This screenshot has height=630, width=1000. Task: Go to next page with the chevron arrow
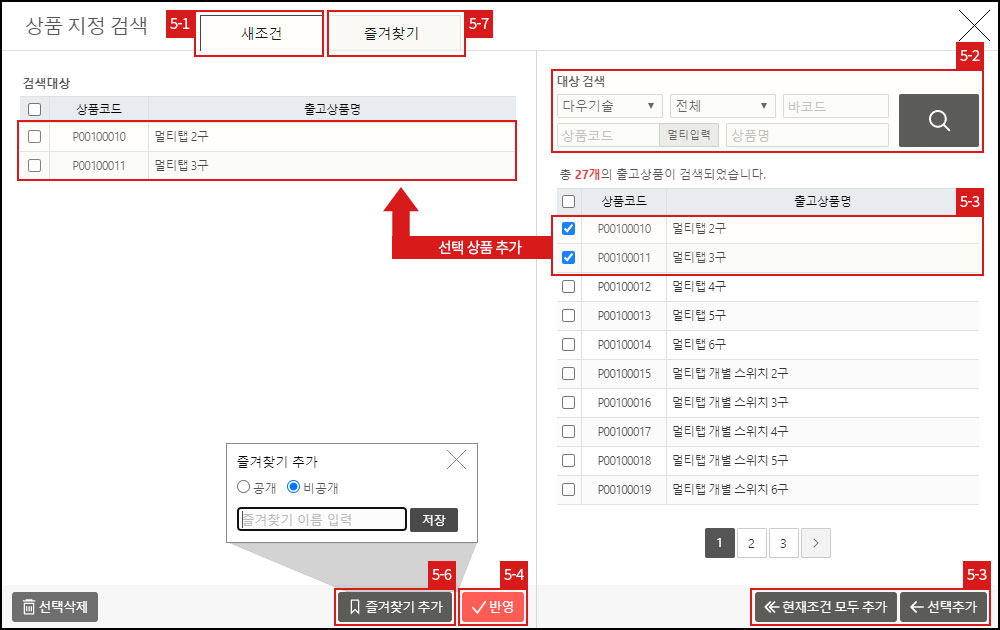815,543
